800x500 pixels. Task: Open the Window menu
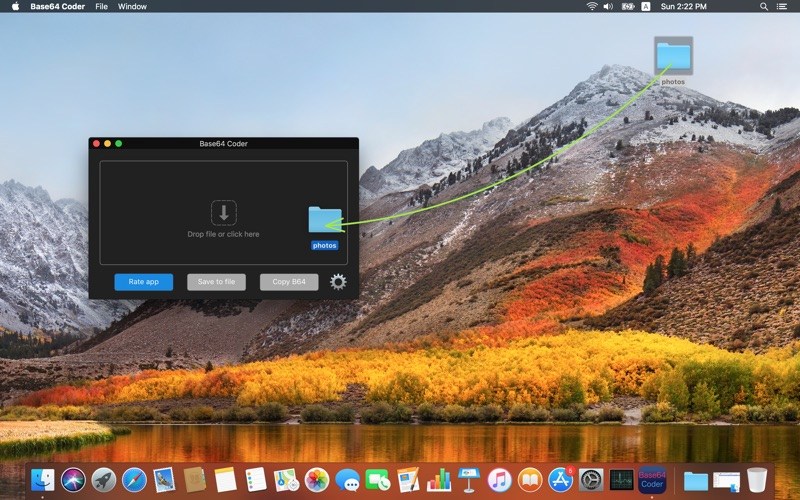coord(132,6)
